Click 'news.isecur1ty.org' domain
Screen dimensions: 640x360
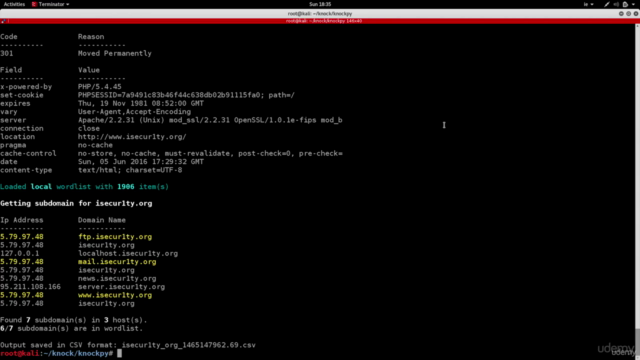(x=117, y=279)
